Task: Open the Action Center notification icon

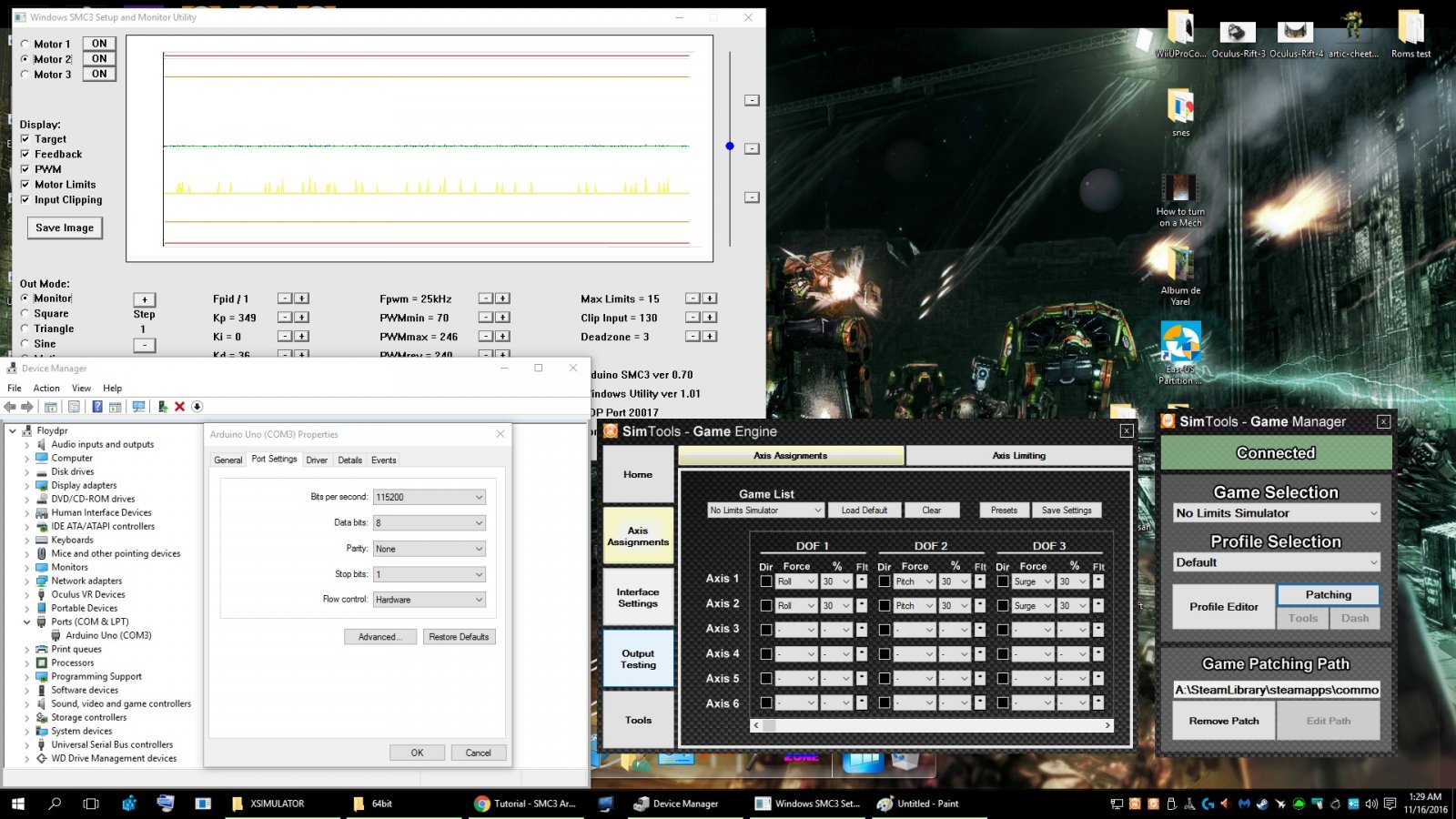Action: (x=1390, y=804)
